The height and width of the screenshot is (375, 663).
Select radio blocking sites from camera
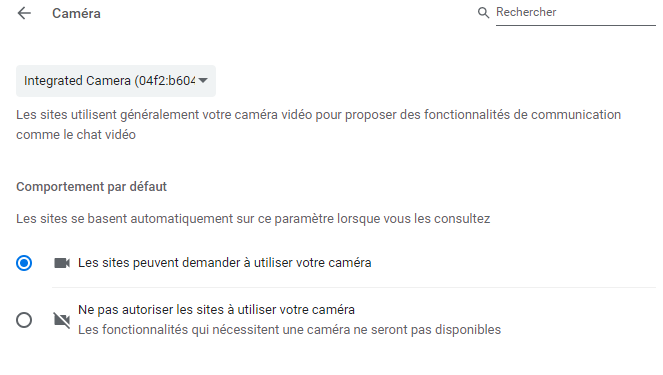pos(24,320)
